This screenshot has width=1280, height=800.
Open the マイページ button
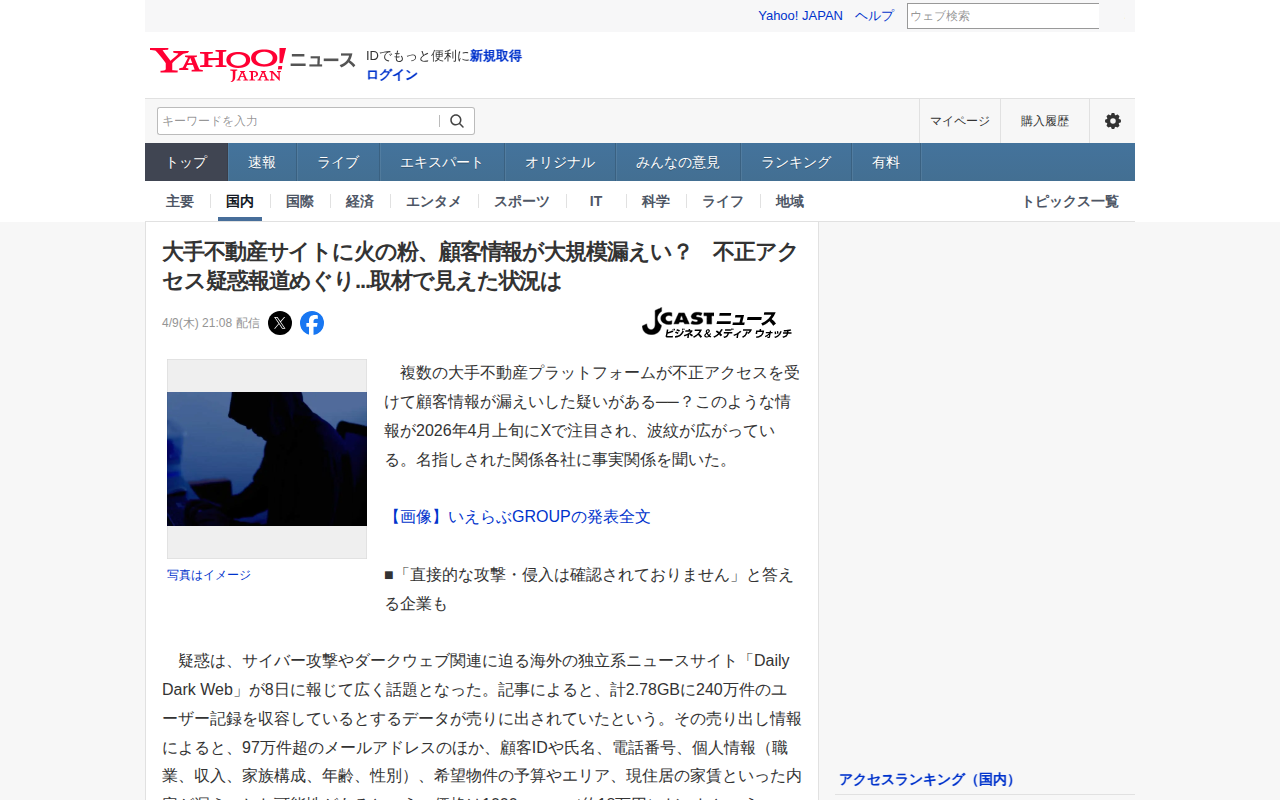[x=960, y=121]
